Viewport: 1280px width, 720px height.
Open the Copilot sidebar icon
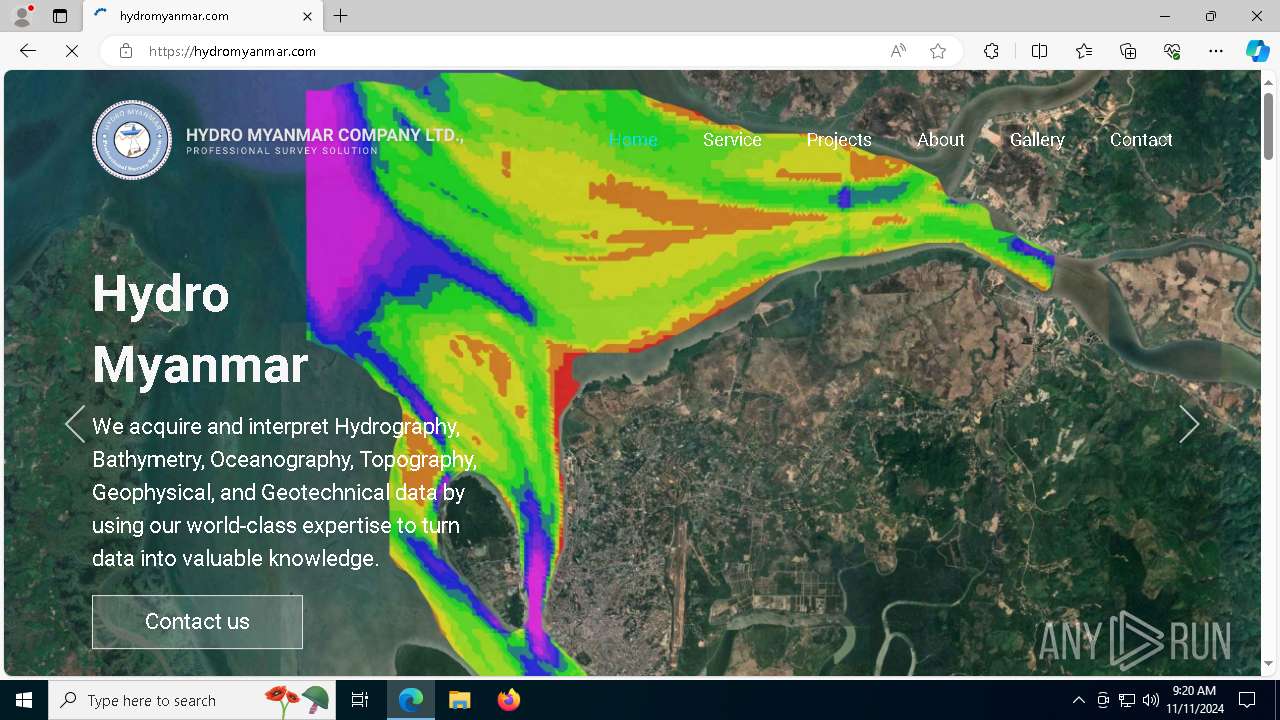pos(1257,51)
